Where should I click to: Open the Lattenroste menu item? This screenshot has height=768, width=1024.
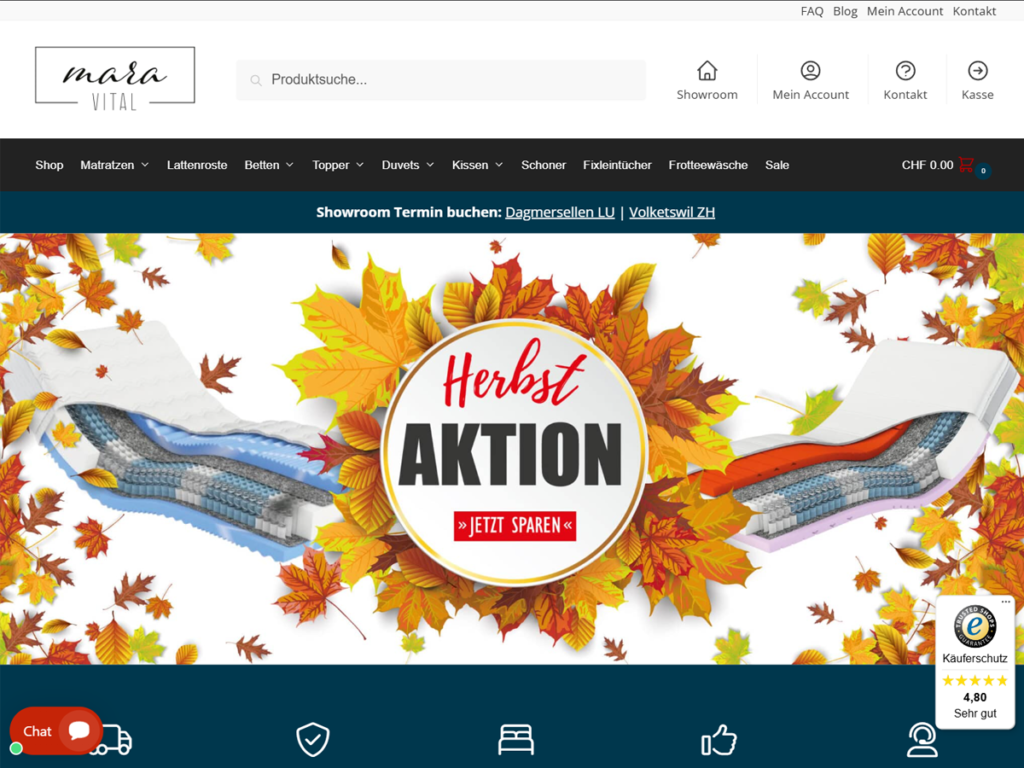point(197,165)
